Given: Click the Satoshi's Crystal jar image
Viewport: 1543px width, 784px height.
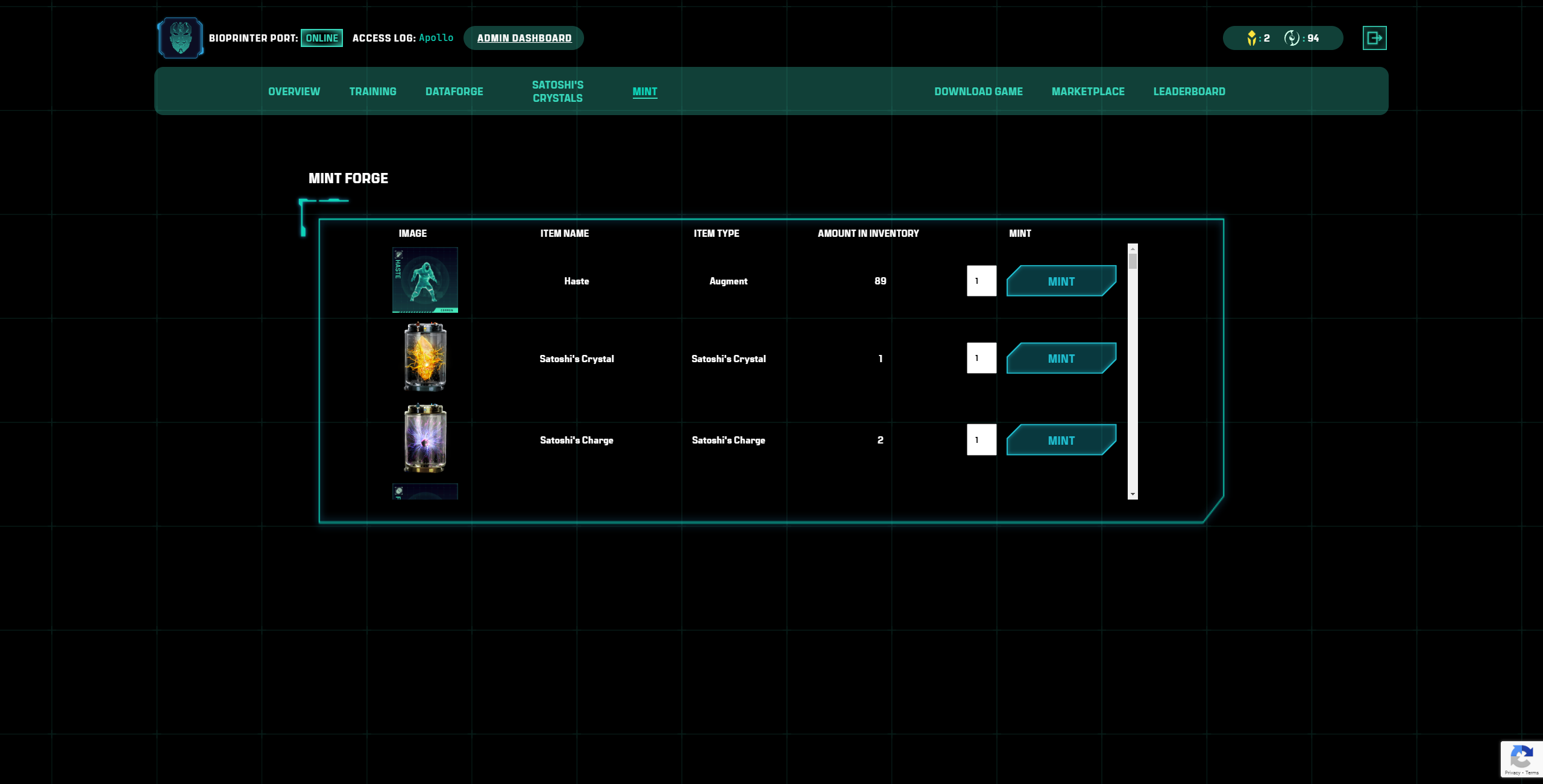Looking at the screenshot, I should (425, 357).
